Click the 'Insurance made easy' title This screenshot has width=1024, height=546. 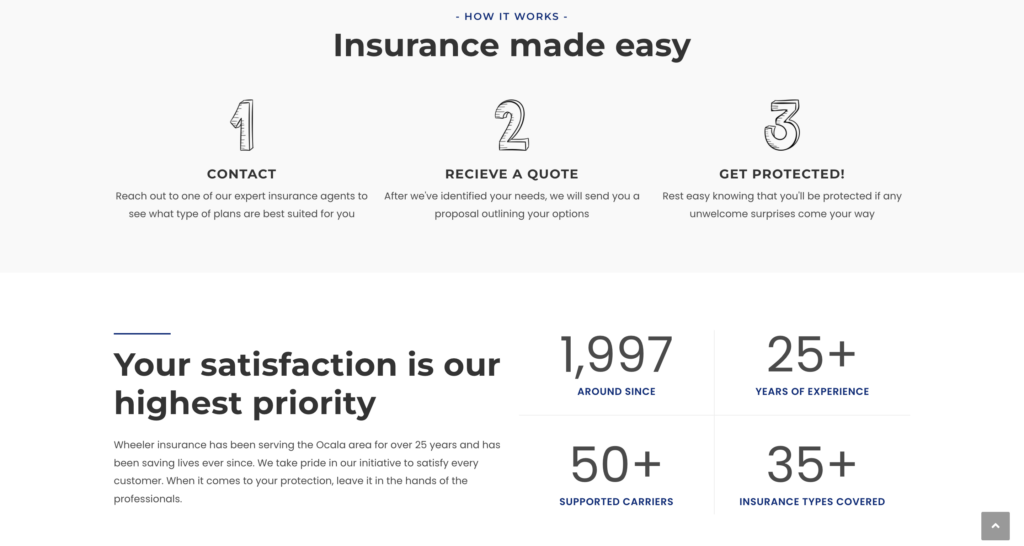tap(511, 46)
